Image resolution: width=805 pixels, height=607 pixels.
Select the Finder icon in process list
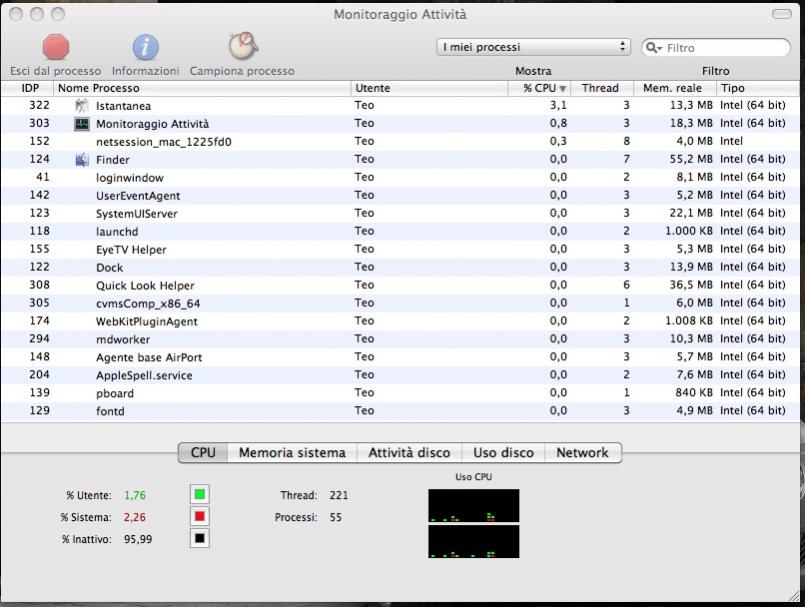(82, 160)
